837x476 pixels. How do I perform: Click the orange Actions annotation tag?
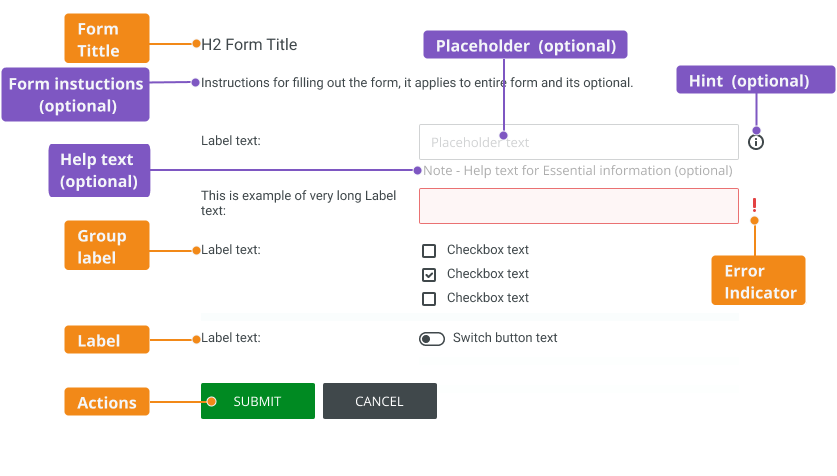tap(107, 401)
